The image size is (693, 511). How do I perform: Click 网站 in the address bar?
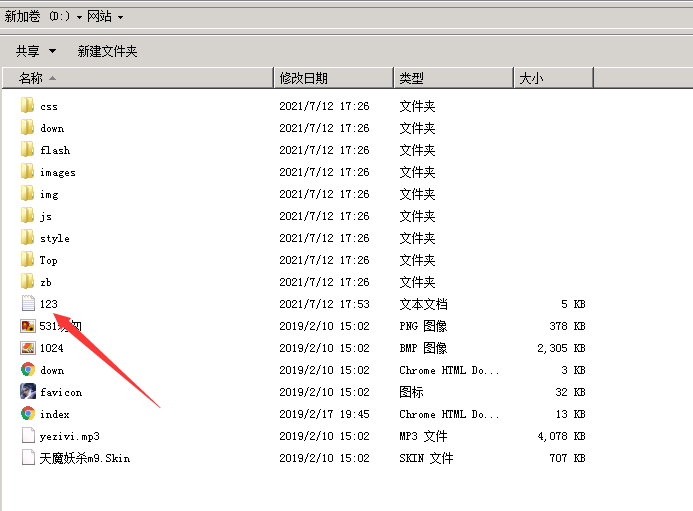tap(99, 17)
